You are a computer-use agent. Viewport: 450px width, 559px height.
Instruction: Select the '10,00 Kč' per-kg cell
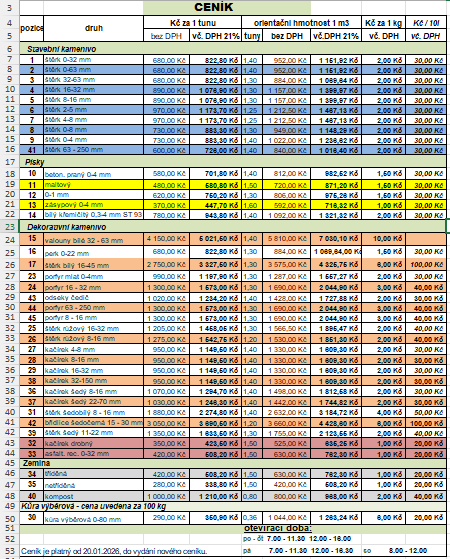[383, 239]
